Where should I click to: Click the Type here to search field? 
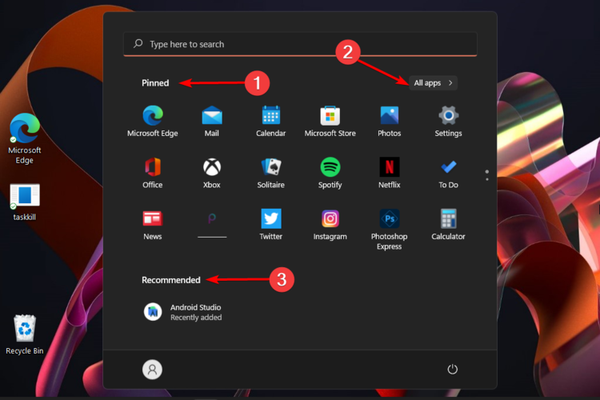point(300,44)
